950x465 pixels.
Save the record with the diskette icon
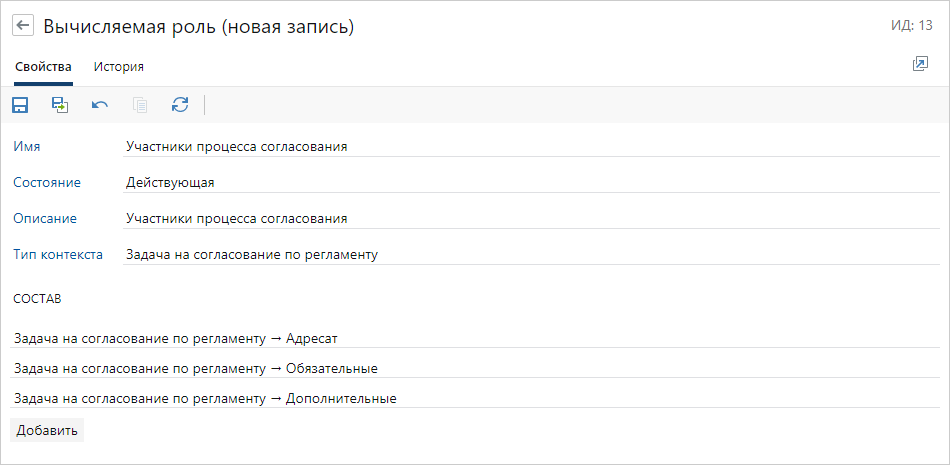click(x=20, y=105)
